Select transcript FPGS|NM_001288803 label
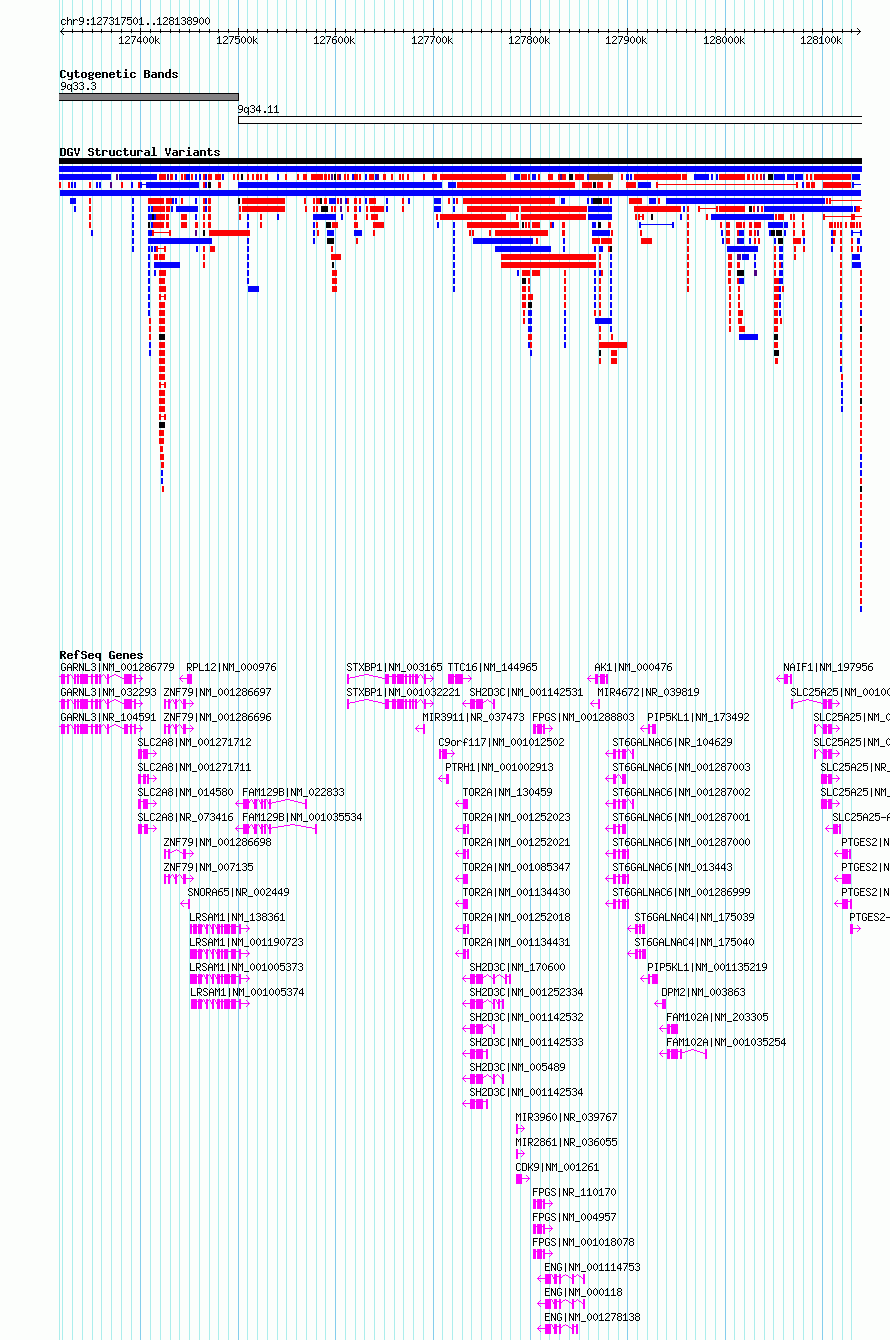Image resolution: width=890 pixels, height=1340 pixels. 584,717
